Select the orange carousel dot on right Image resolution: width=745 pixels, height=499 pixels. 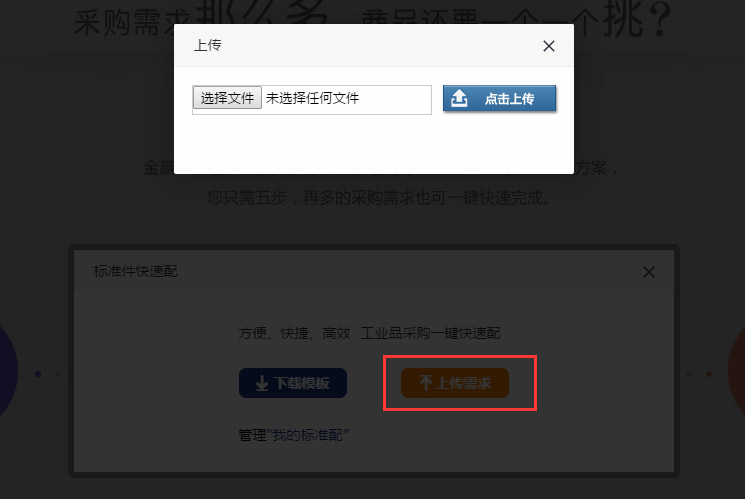[x=709, y=374]
